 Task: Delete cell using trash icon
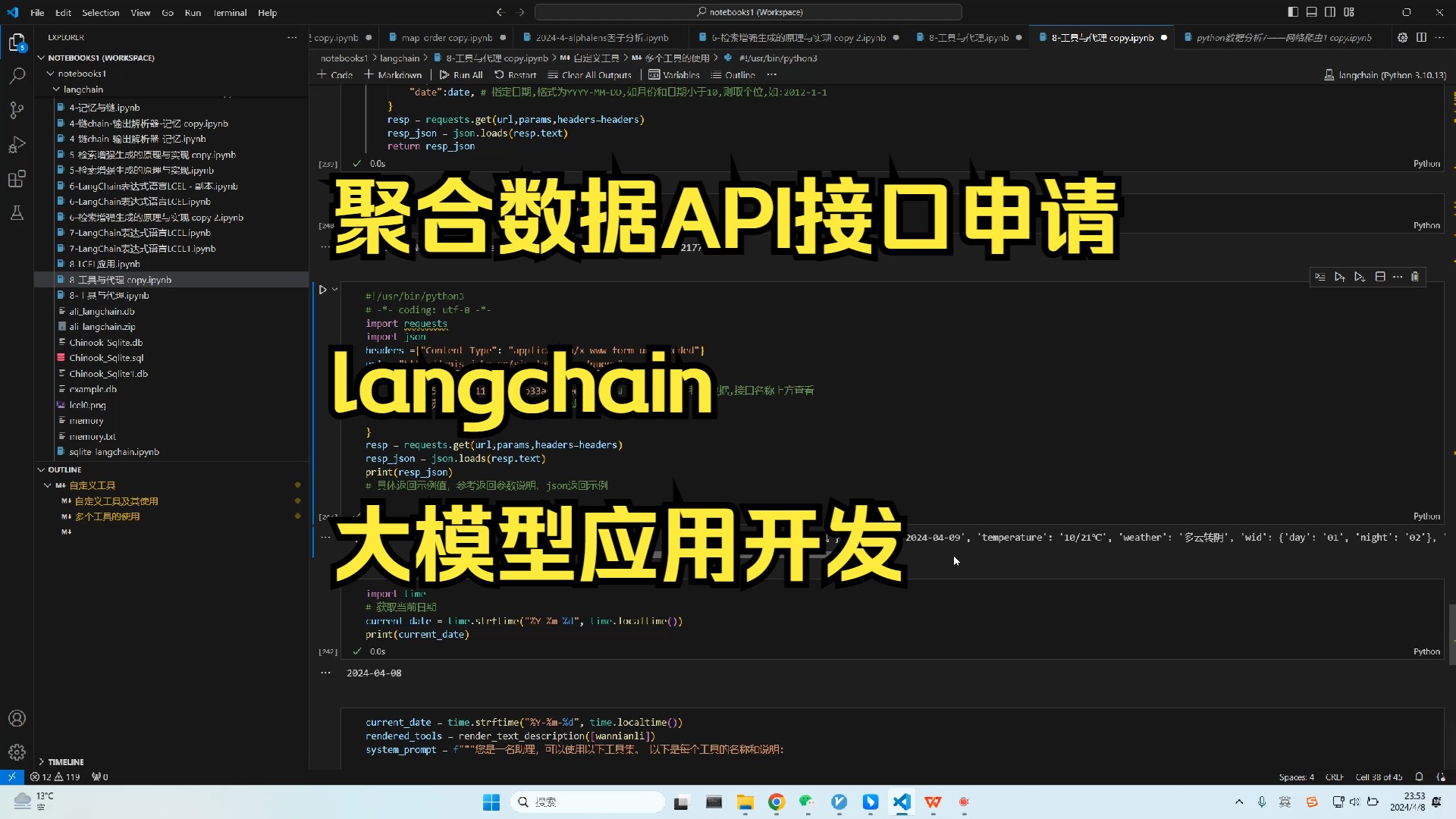[x=1415, y=277]
